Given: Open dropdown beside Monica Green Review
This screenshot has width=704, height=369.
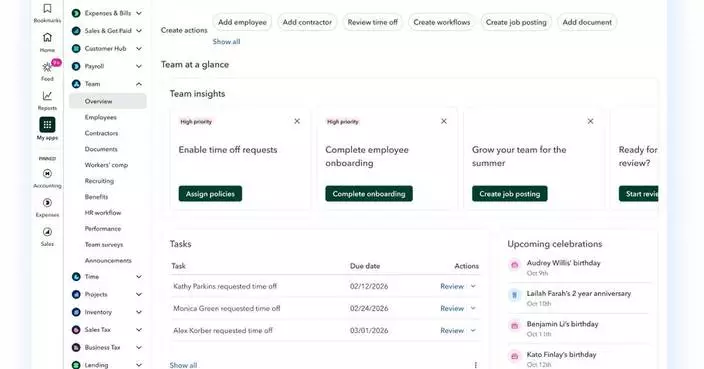Looking at the screenshot, I should coord(473,308).
